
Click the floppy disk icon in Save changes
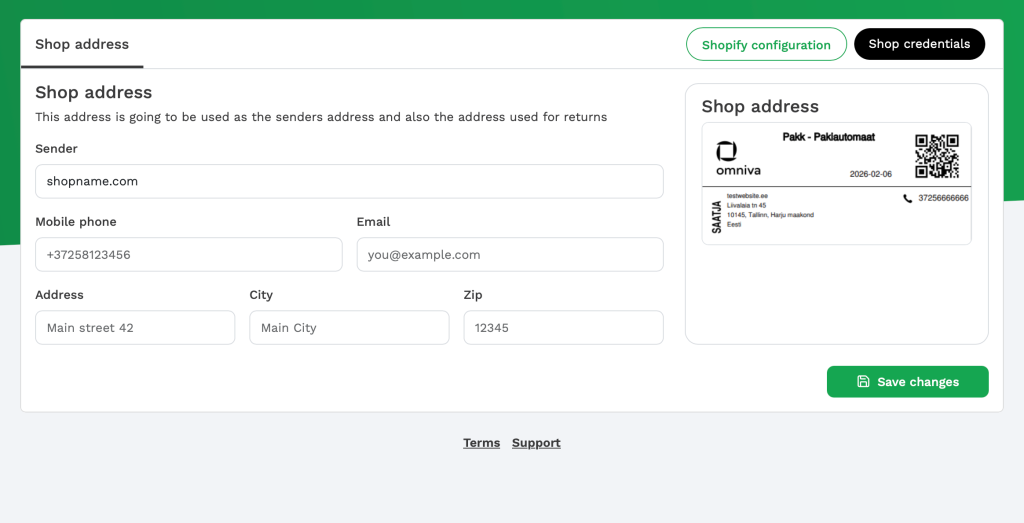(863, 382)
